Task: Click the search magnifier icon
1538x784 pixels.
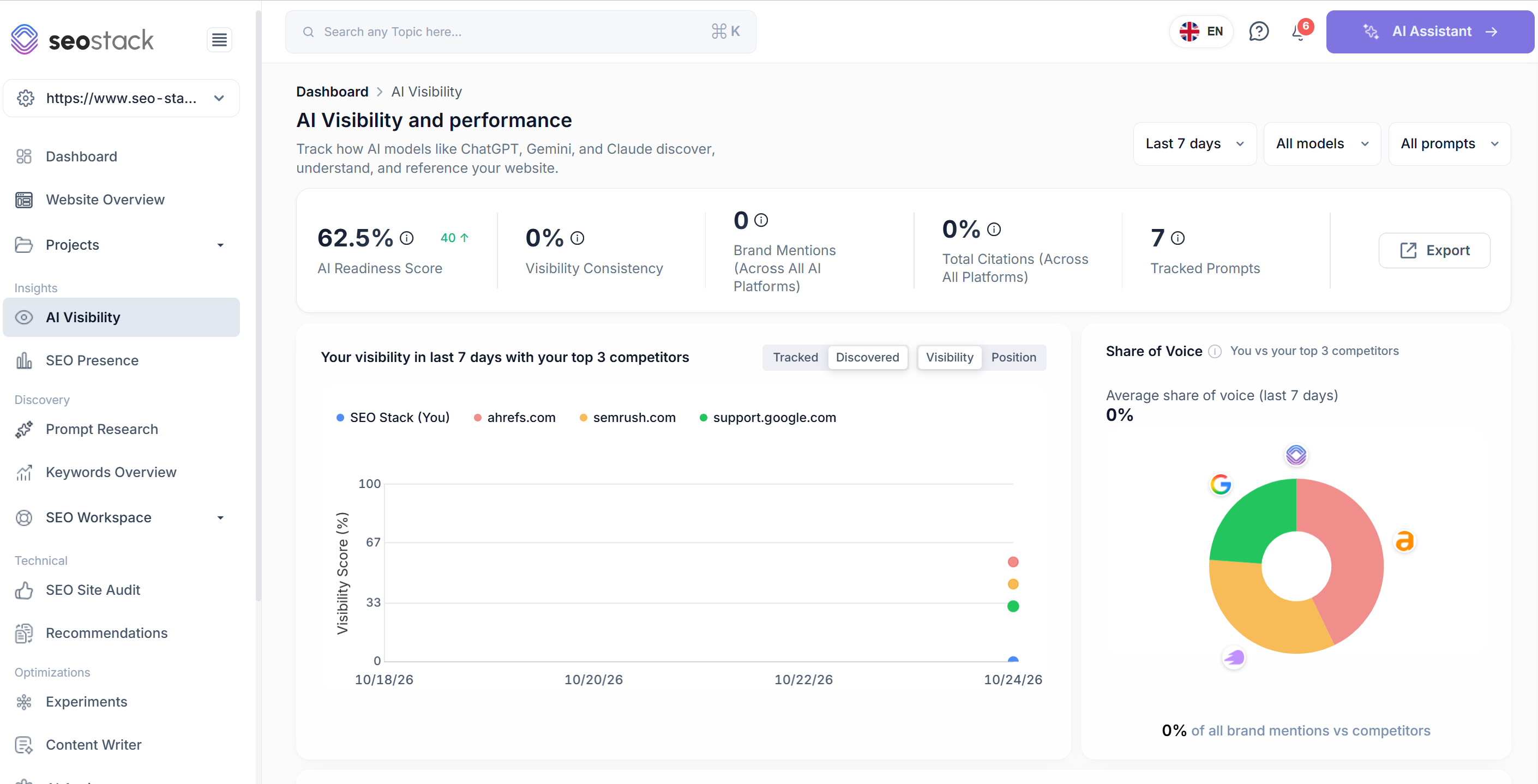Action: coord(308,32)
